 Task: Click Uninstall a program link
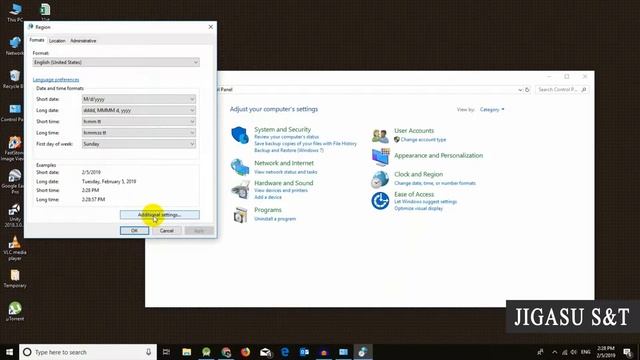(x=275, y=219)
